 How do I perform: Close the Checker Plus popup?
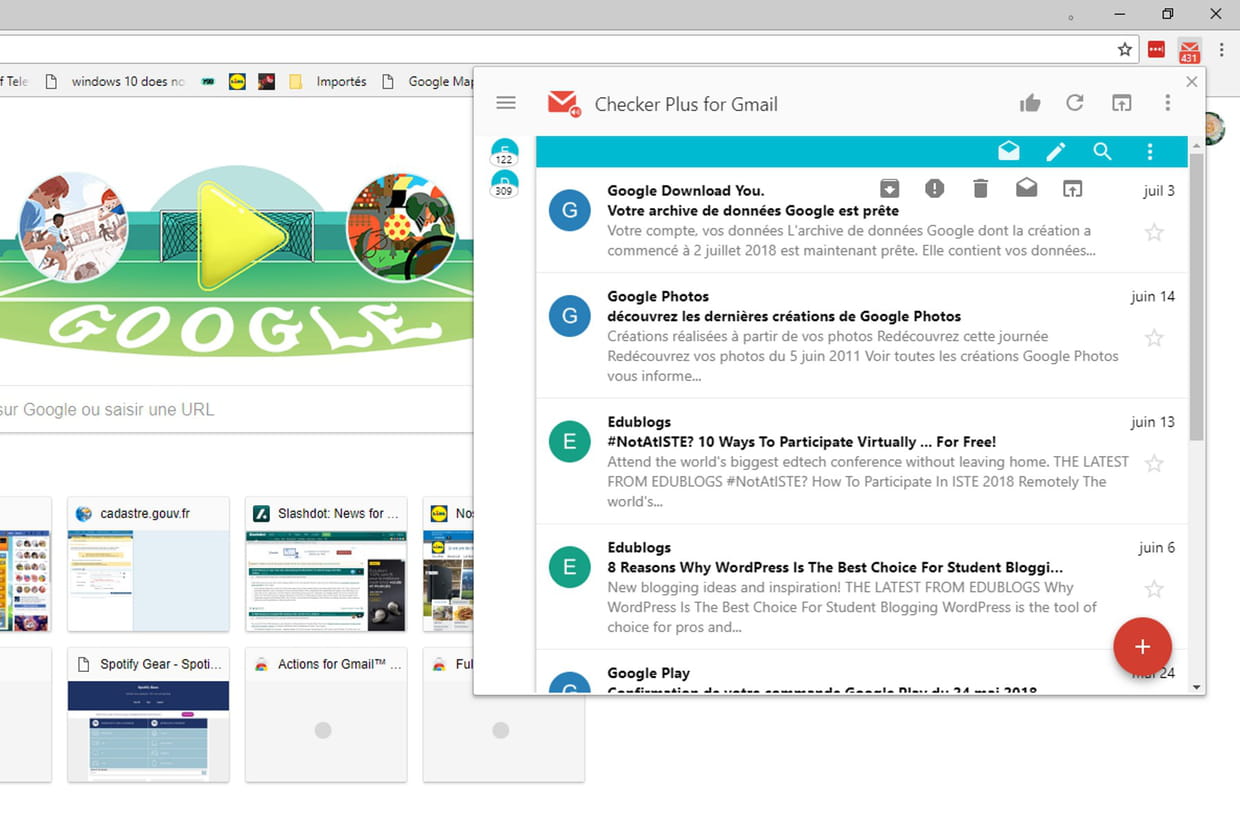pyautogui.click(x=1191, y=82)
